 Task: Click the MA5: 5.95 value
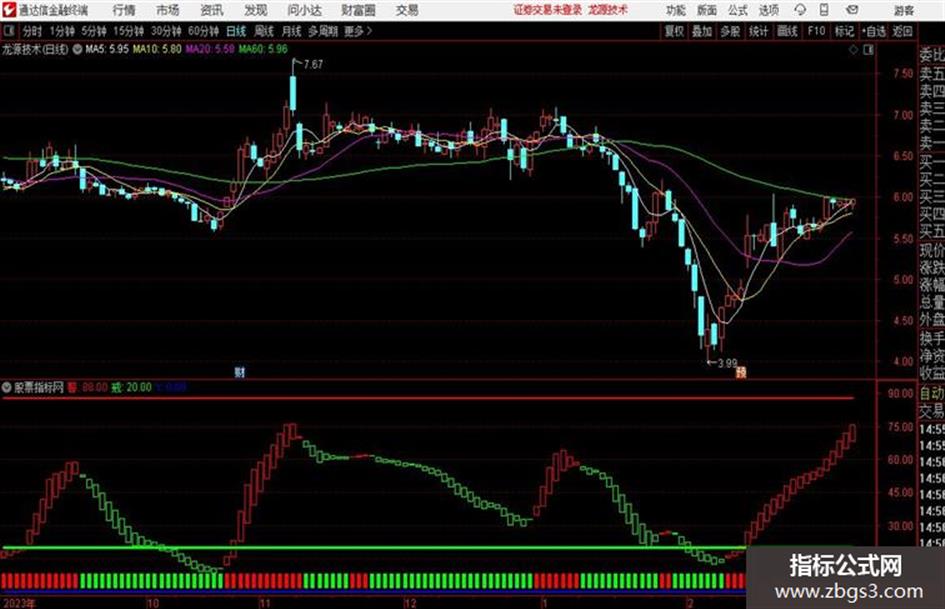pos(107,49)
